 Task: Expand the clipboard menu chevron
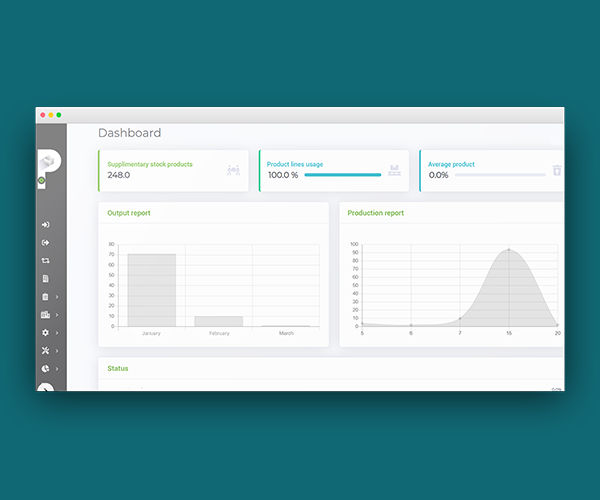click(57, 297)
